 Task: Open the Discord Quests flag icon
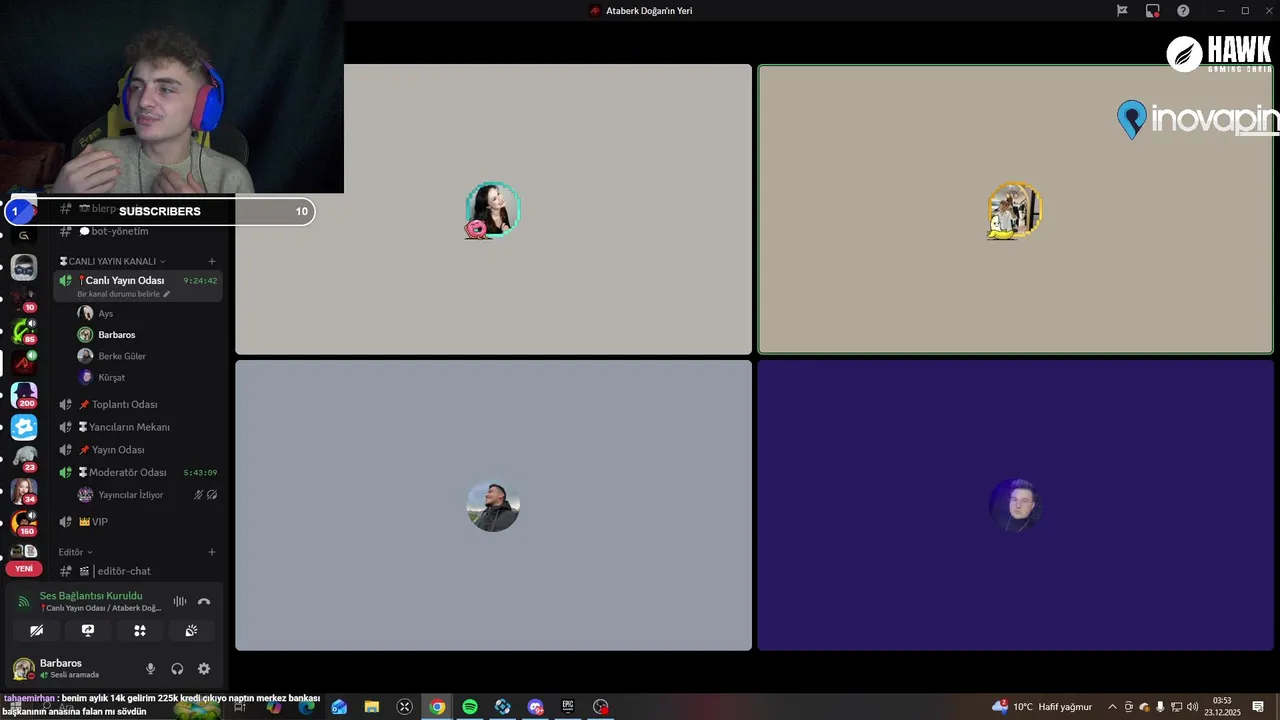1122,11
